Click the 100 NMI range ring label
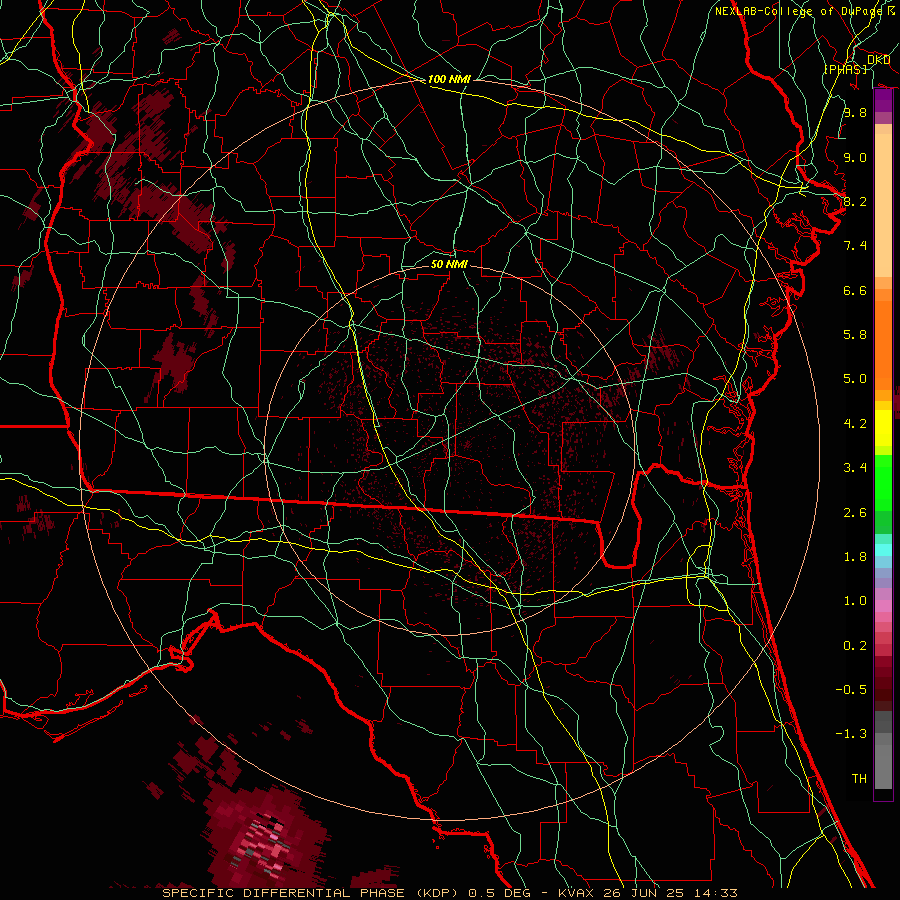The height and width of the screenshot is (900, 900). point(449,79)
